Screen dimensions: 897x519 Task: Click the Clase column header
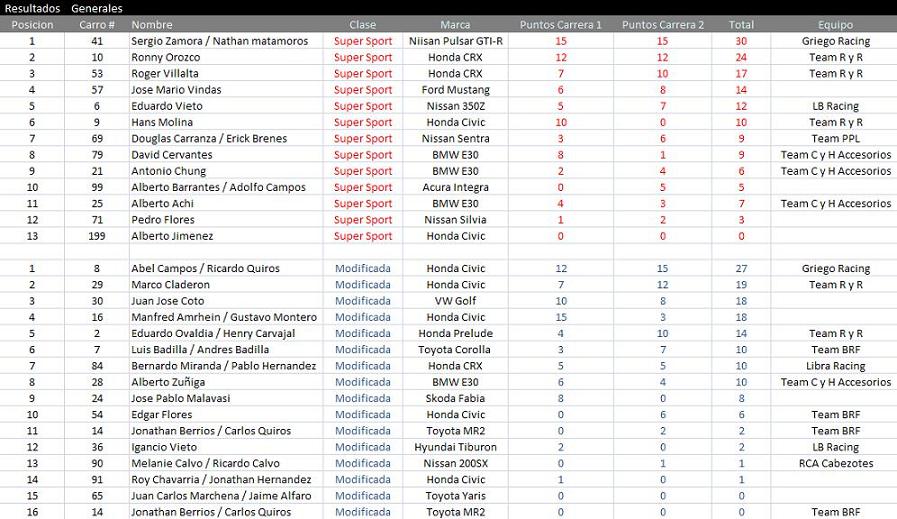(363, 25)
